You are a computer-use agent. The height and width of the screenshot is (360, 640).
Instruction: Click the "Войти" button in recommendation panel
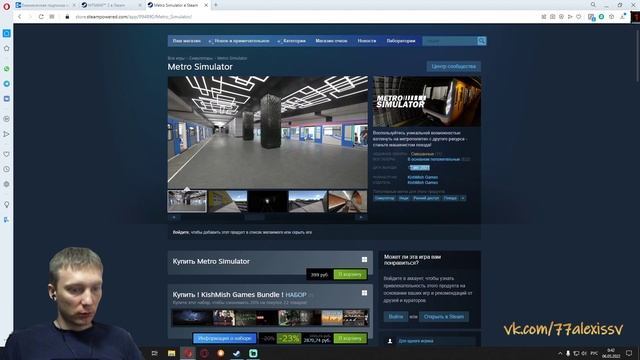click(396, 316)
